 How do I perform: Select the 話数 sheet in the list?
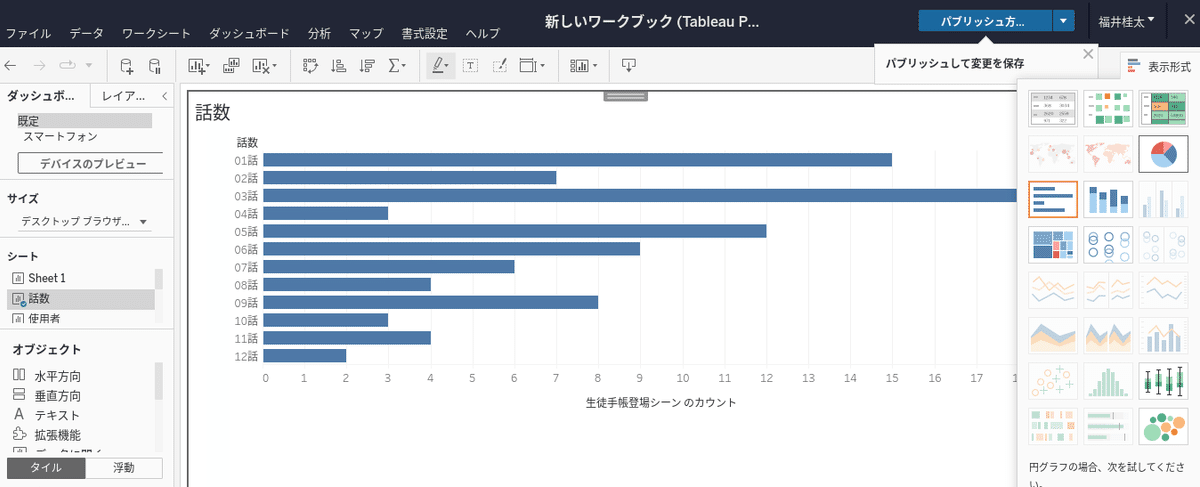click(81, 298)
